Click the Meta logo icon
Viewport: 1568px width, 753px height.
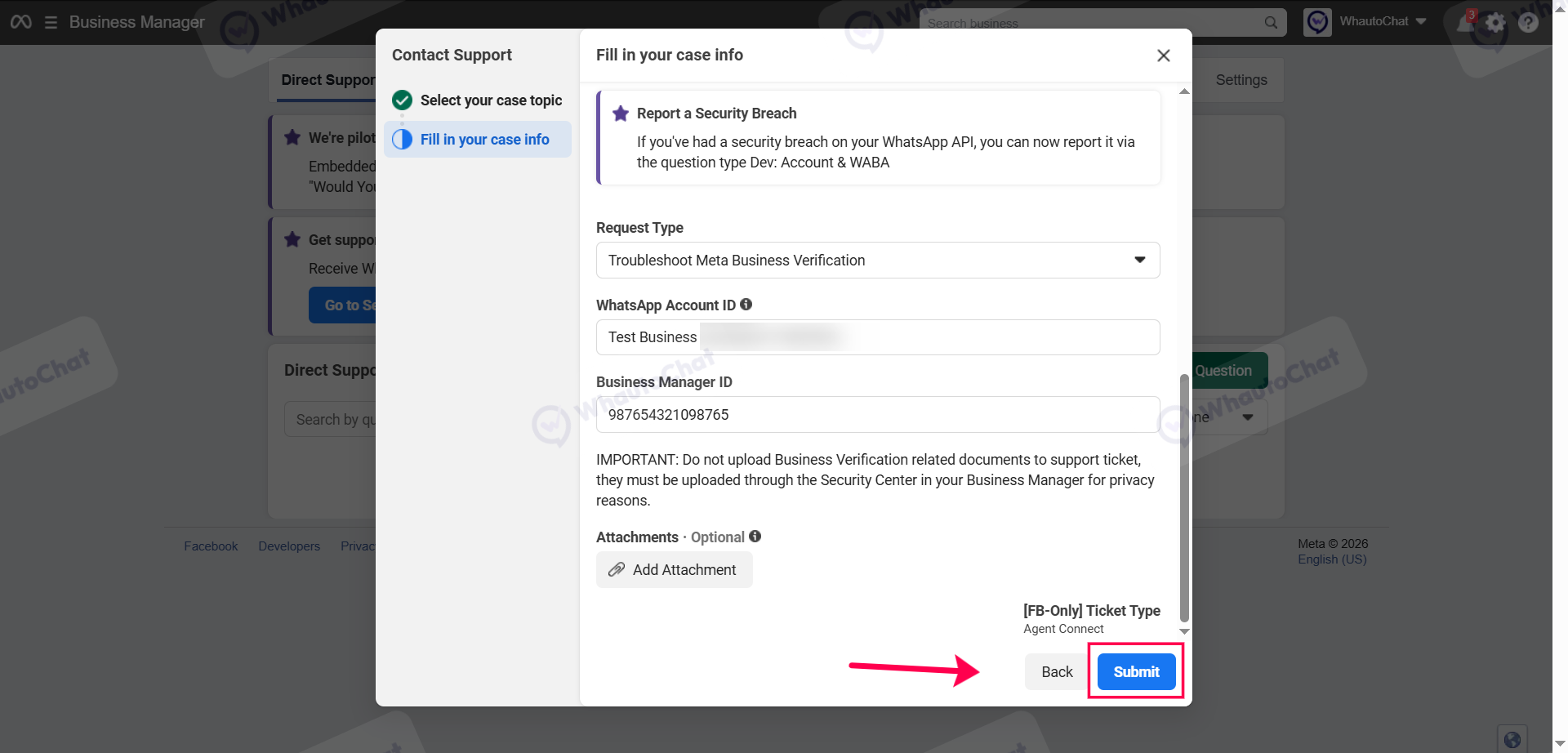coord(21,22)
